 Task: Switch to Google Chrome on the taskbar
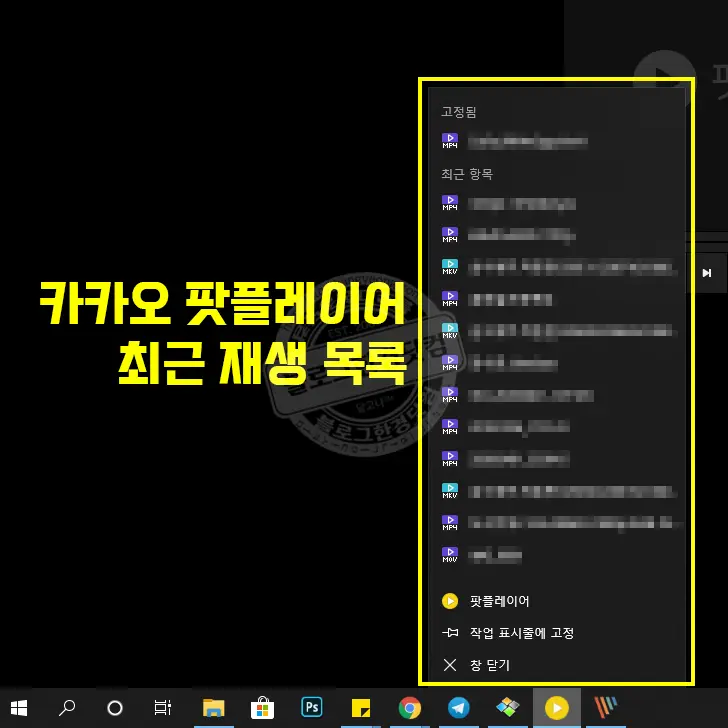pyautogui.click(x=410, y=708)
